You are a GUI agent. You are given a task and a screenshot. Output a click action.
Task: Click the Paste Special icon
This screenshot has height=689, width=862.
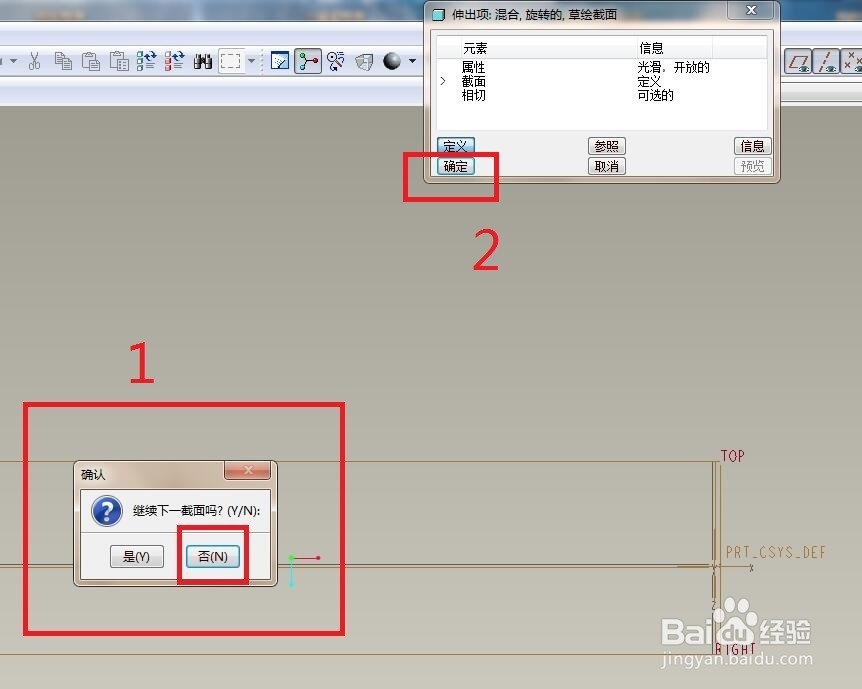point(119,61)
